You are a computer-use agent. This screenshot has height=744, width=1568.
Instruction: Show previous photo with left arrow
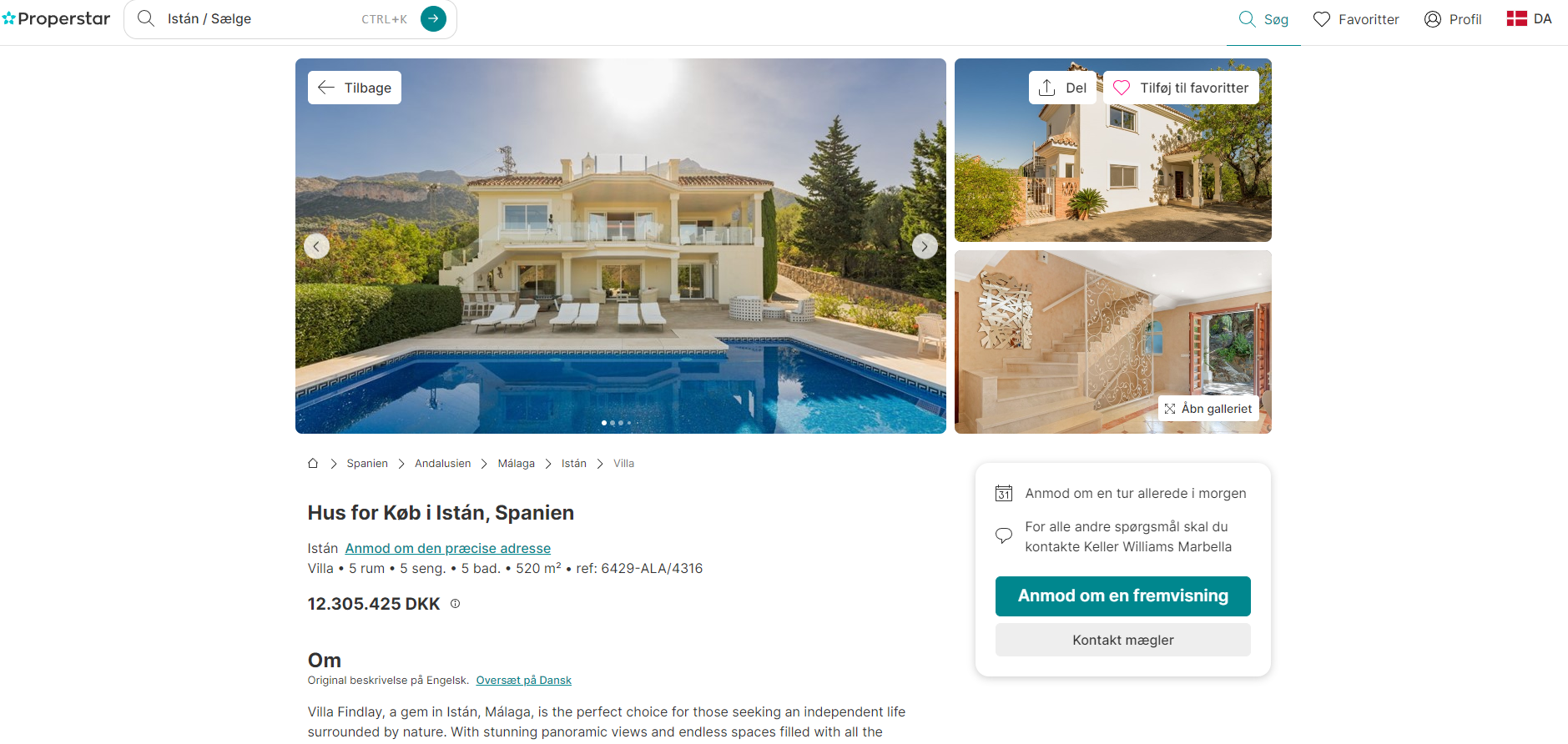(316, 246)
